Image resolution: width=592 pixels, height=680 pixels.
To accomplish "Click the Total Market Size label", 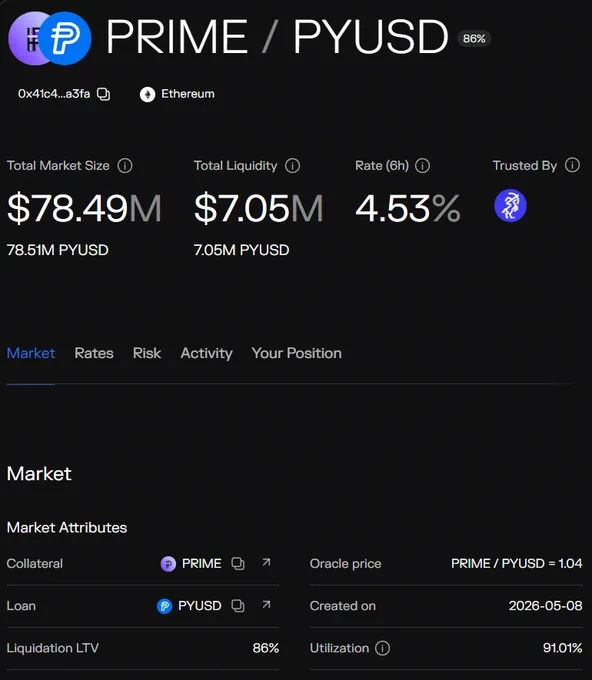I will coord(58,166).
